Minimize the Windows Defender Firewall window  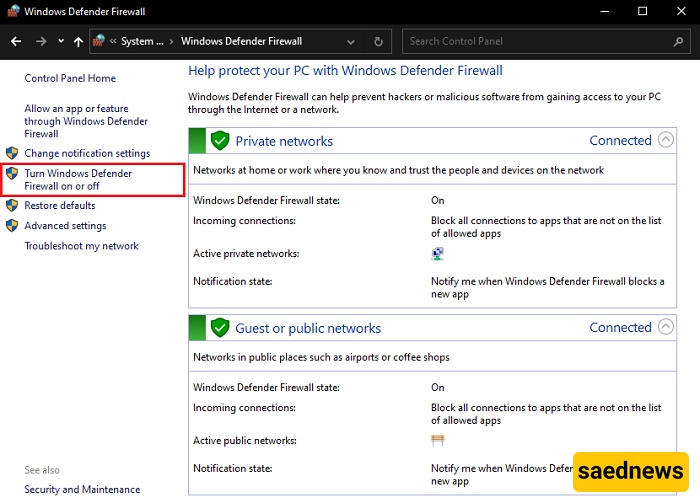pyautogui.click(x=604, y=11)
